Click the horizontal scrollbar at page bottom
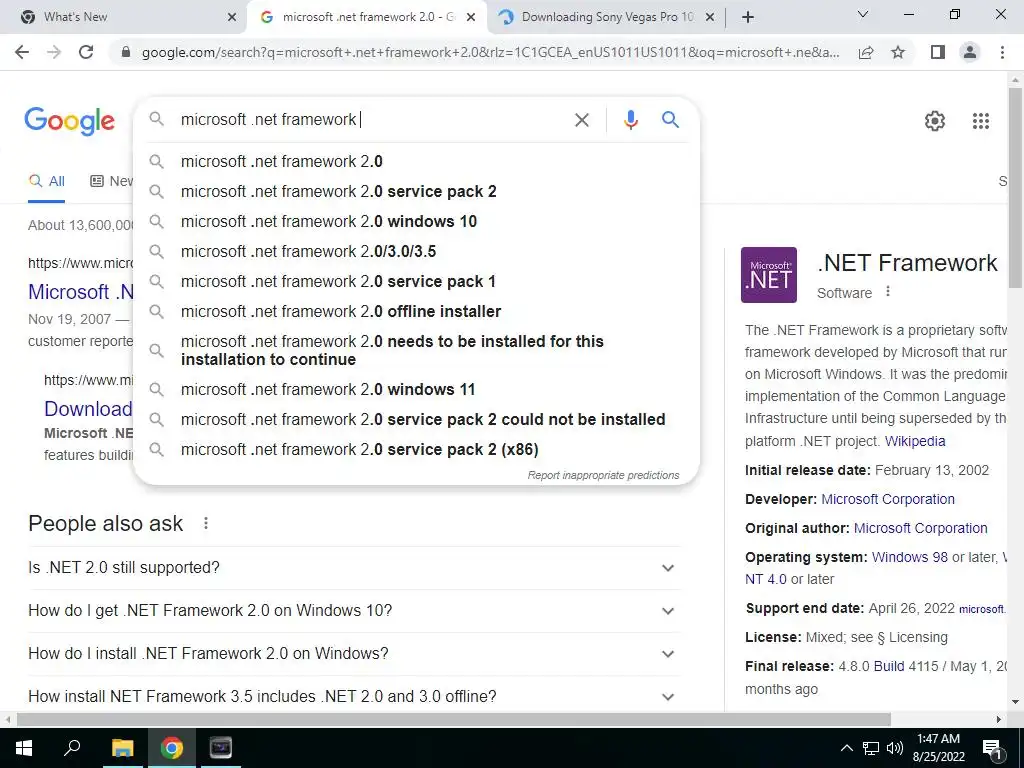This screenshot has width=1024, height=768. [x=454, y=720]
